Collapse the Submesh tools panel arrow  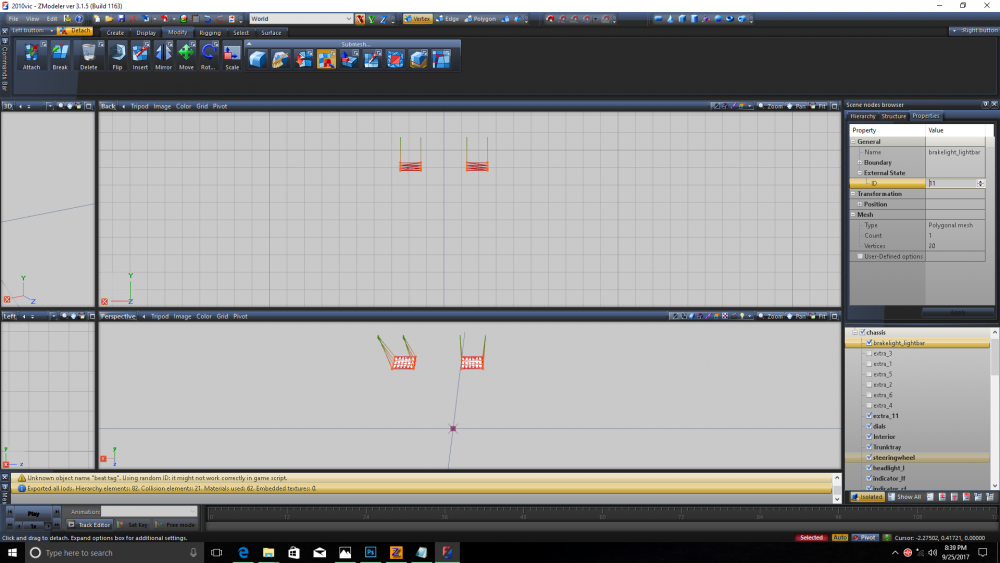click(249, 44)
